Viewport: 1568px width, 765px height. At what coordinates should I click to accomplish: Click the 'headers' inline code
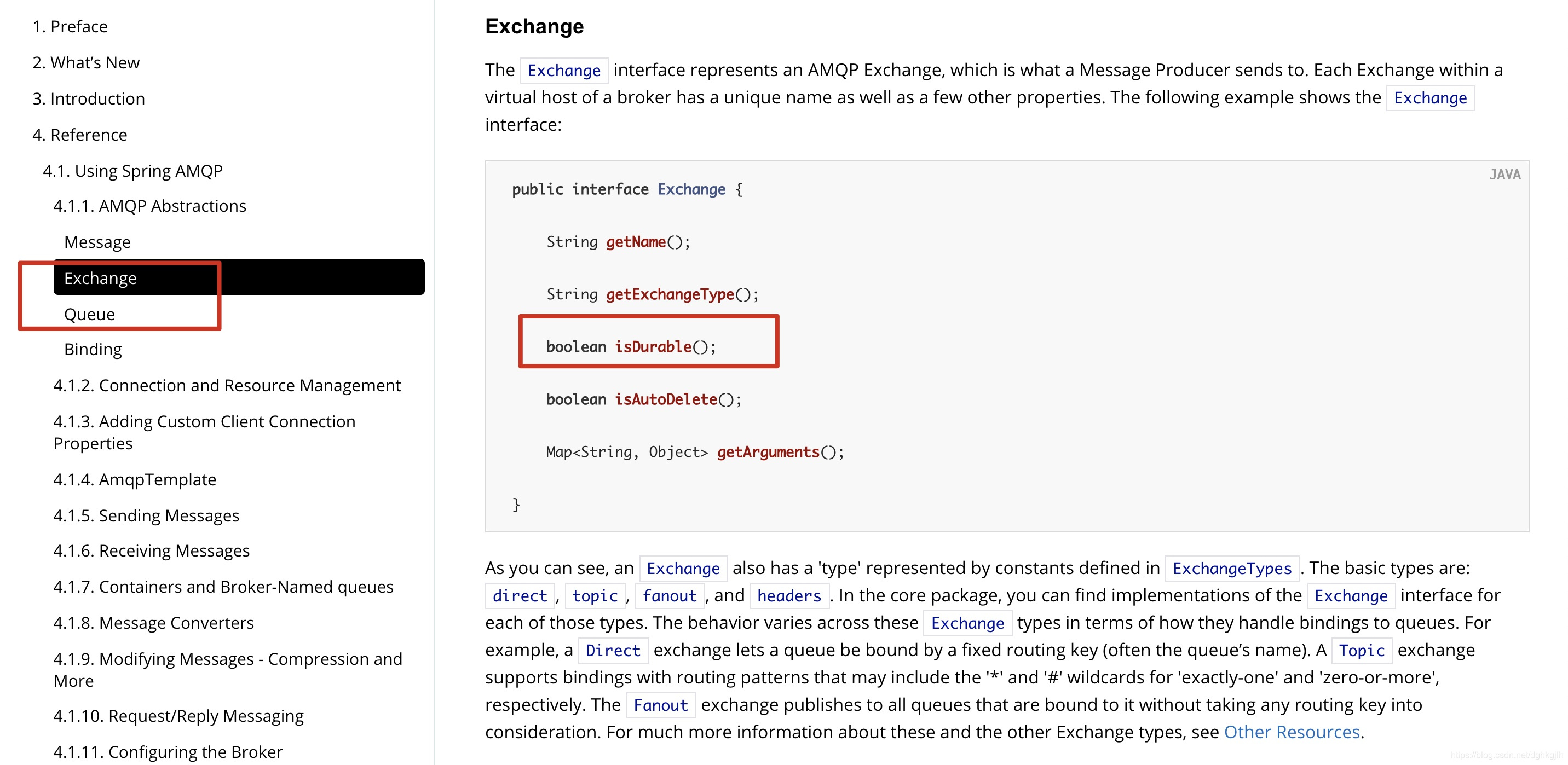[x=789, y=596]
